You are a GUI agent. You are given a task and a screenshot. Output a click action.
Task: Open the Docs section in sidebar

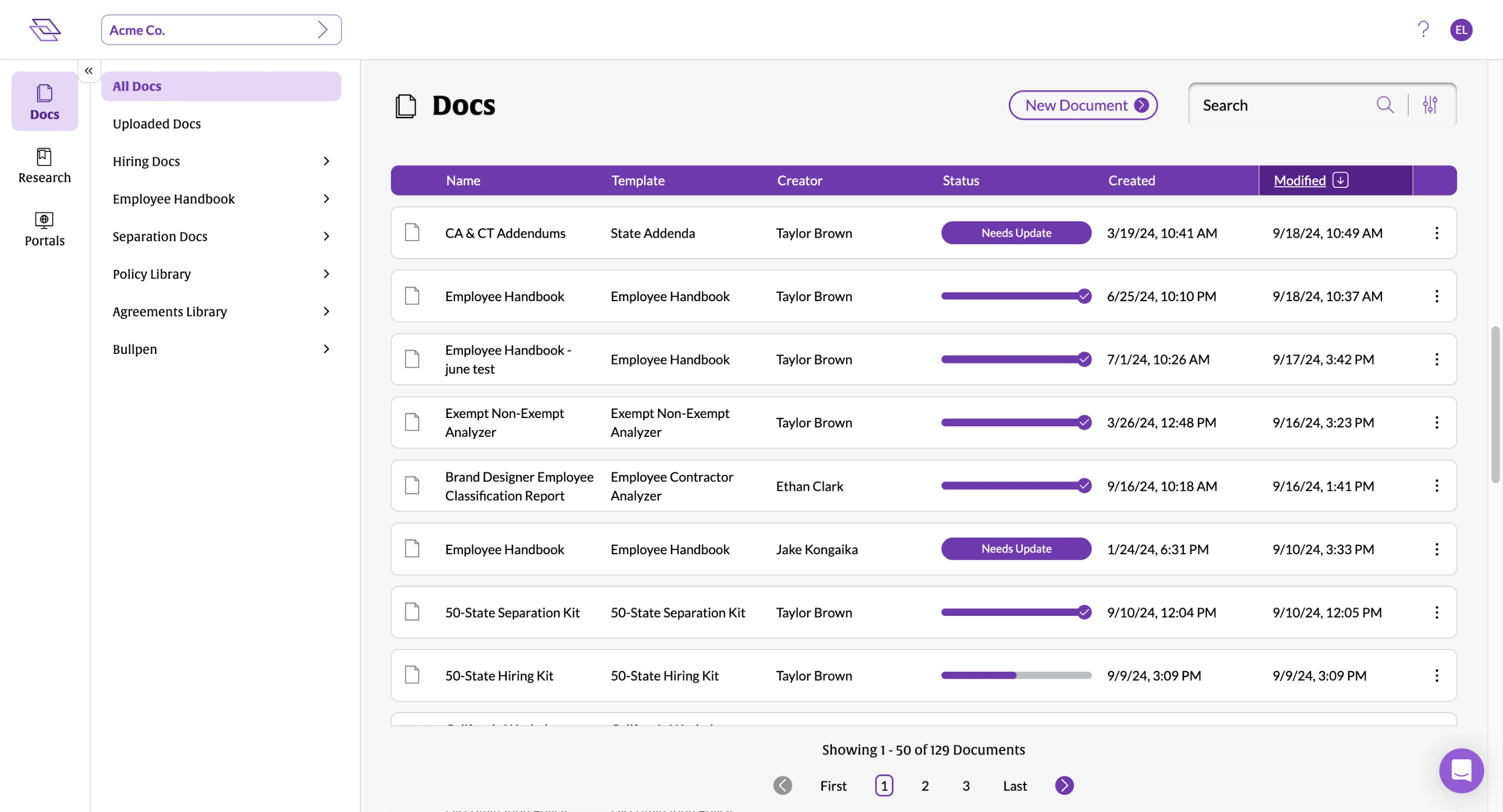coord(45,101)
